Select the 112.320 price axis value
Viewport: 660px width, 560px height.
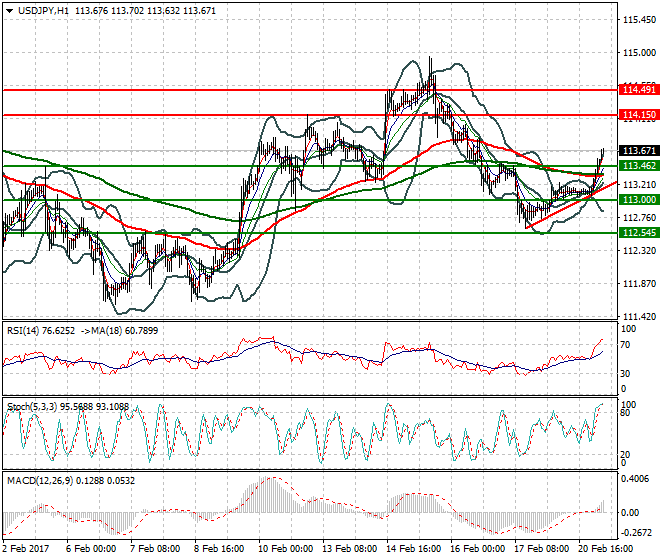click(x=639, y=251)
